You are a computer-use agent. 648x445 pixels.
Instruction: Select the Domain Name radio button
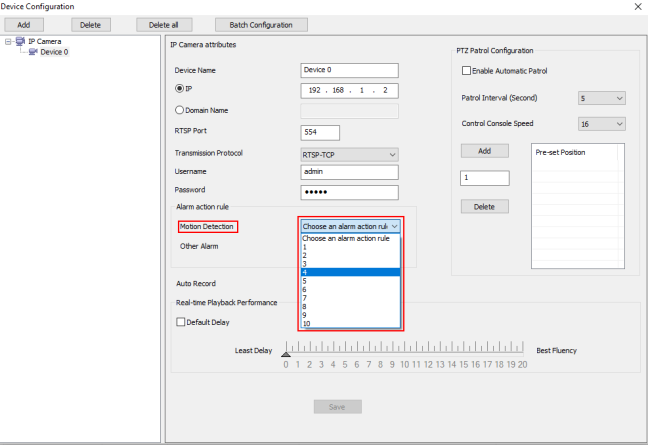click(180, 111)
